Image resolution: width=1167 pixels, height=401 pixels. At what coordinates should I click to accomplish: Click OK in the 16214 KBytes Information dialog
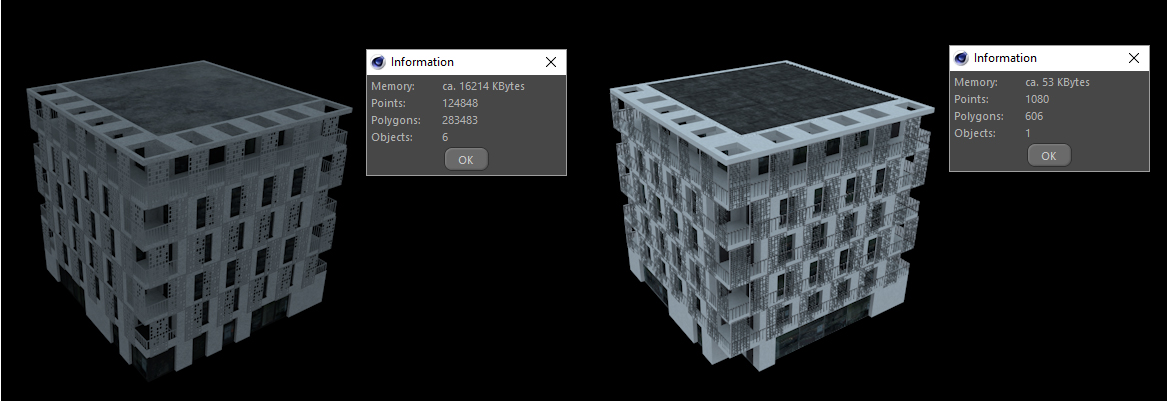[466, 159]
